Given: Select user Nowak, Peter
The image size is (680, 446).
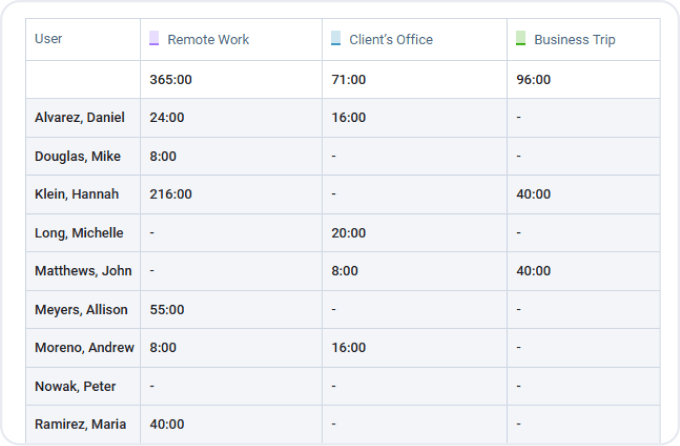Looking at the screenshot, I should pyautogui.click(x=75, y=386).
